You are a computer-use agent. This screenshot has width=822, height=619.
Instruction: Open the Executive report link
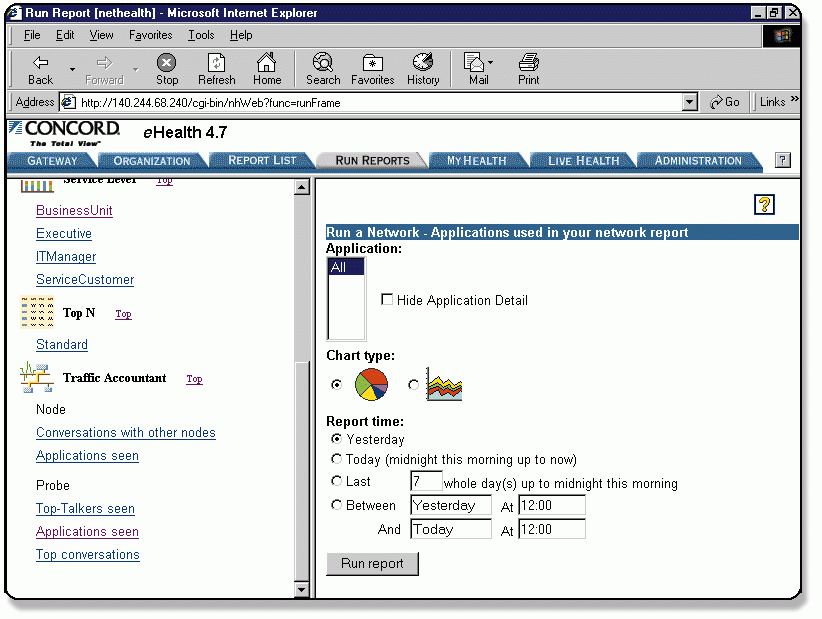click(64, 234)
